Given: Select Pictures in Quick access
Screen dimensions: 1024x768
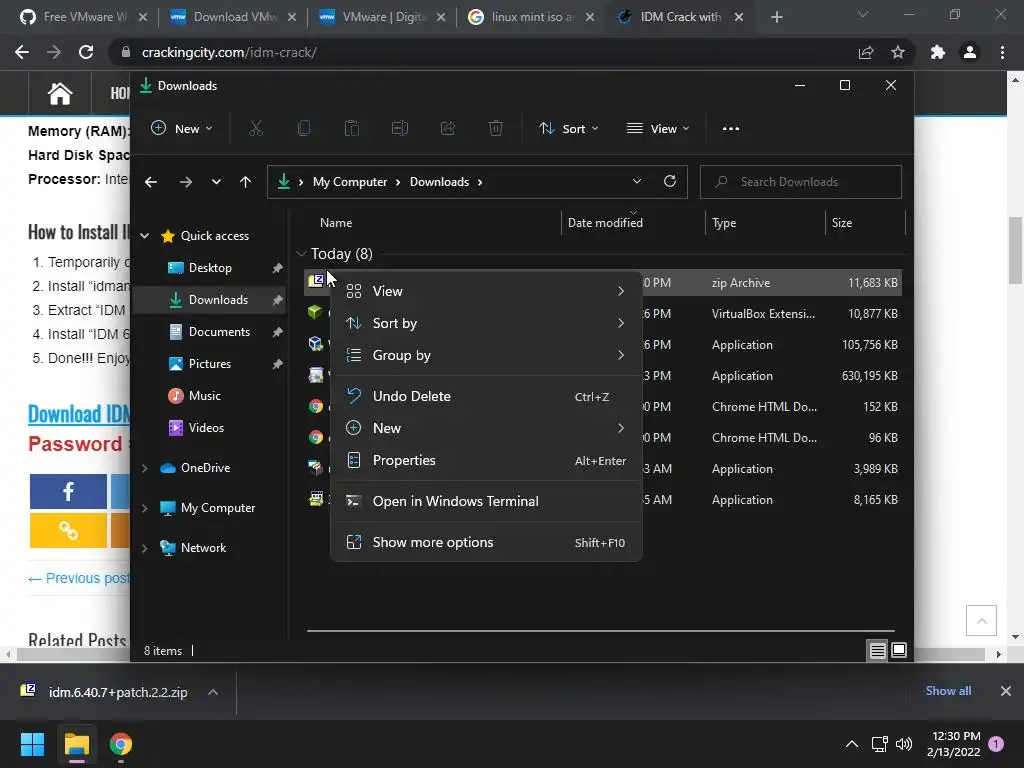Looking at the screenshot, I should pos(210,364).
